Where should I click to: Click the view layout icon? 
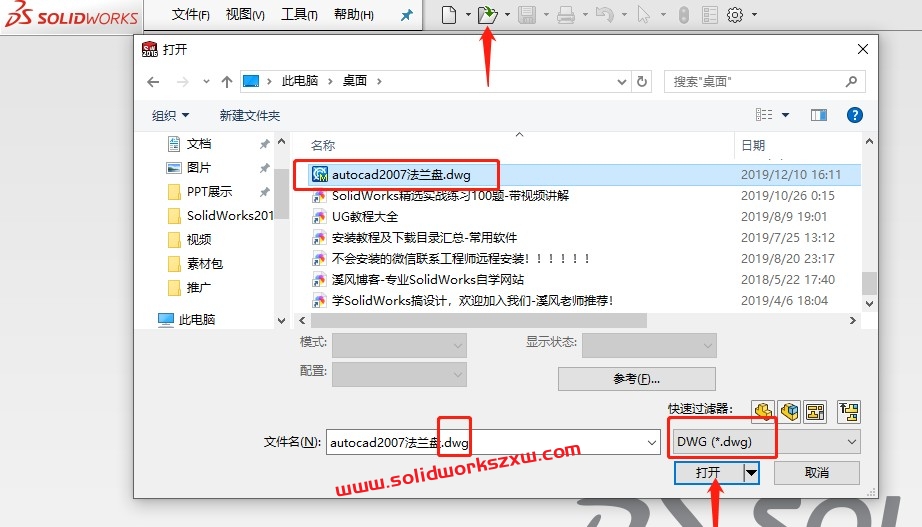click(x=764, y=115)
